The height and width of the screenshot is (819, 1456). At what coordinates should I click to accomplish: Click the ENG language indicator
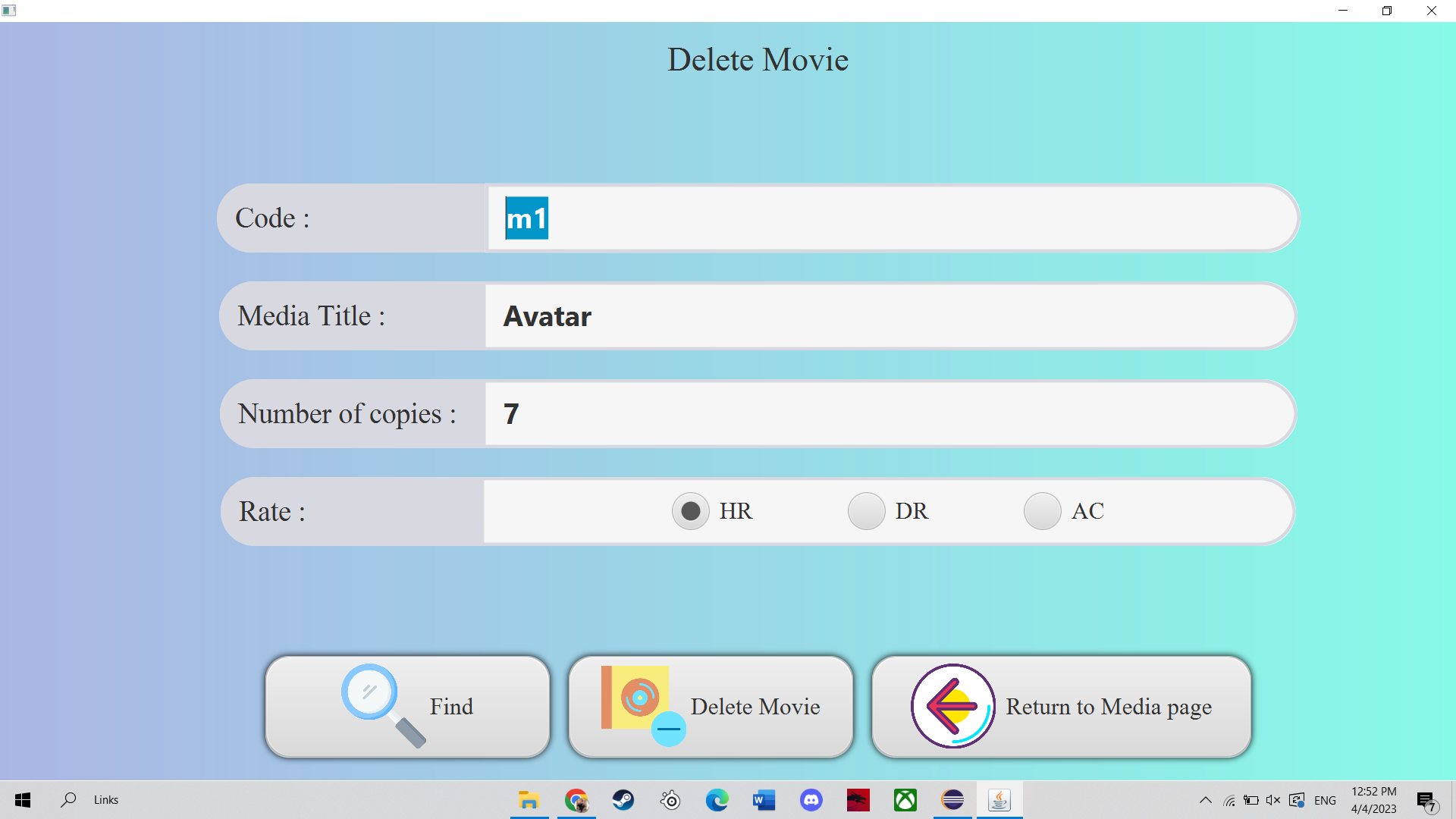(x=1325, y=800)
